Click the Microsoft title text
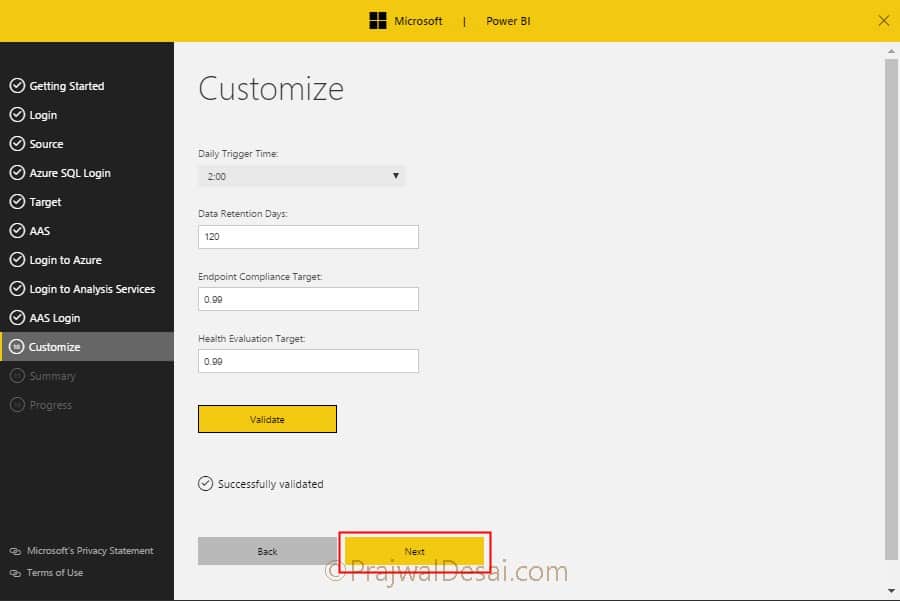The image size is (900, 601). 418,21
